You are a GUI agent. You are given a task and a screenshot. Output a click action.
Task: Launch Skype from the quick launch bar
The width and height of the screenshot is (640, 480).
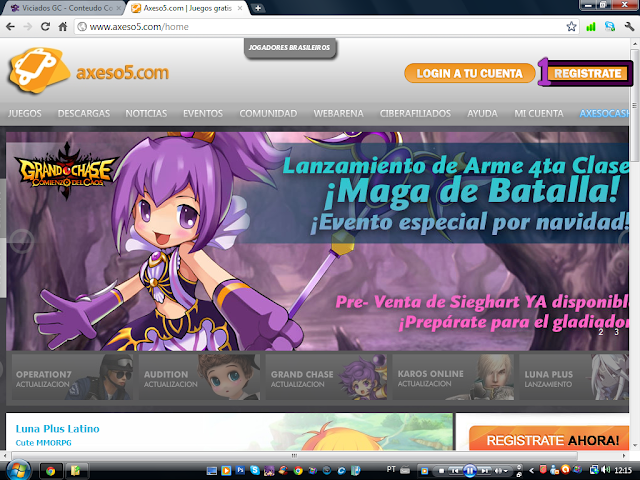(255, 471)
